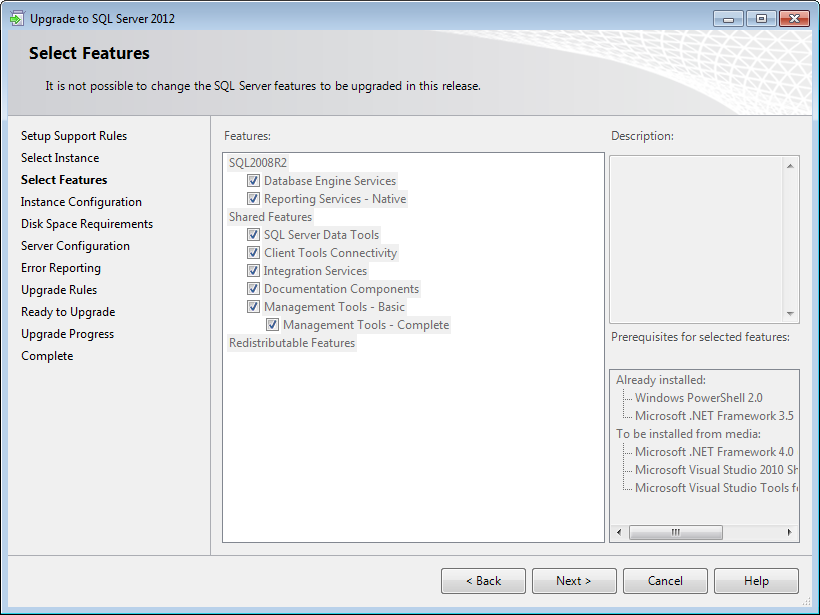Viewport: 820px width, 615px height.
Task: Close the Upgrade to SQL Server 2012 window
Action: (794, 19)
